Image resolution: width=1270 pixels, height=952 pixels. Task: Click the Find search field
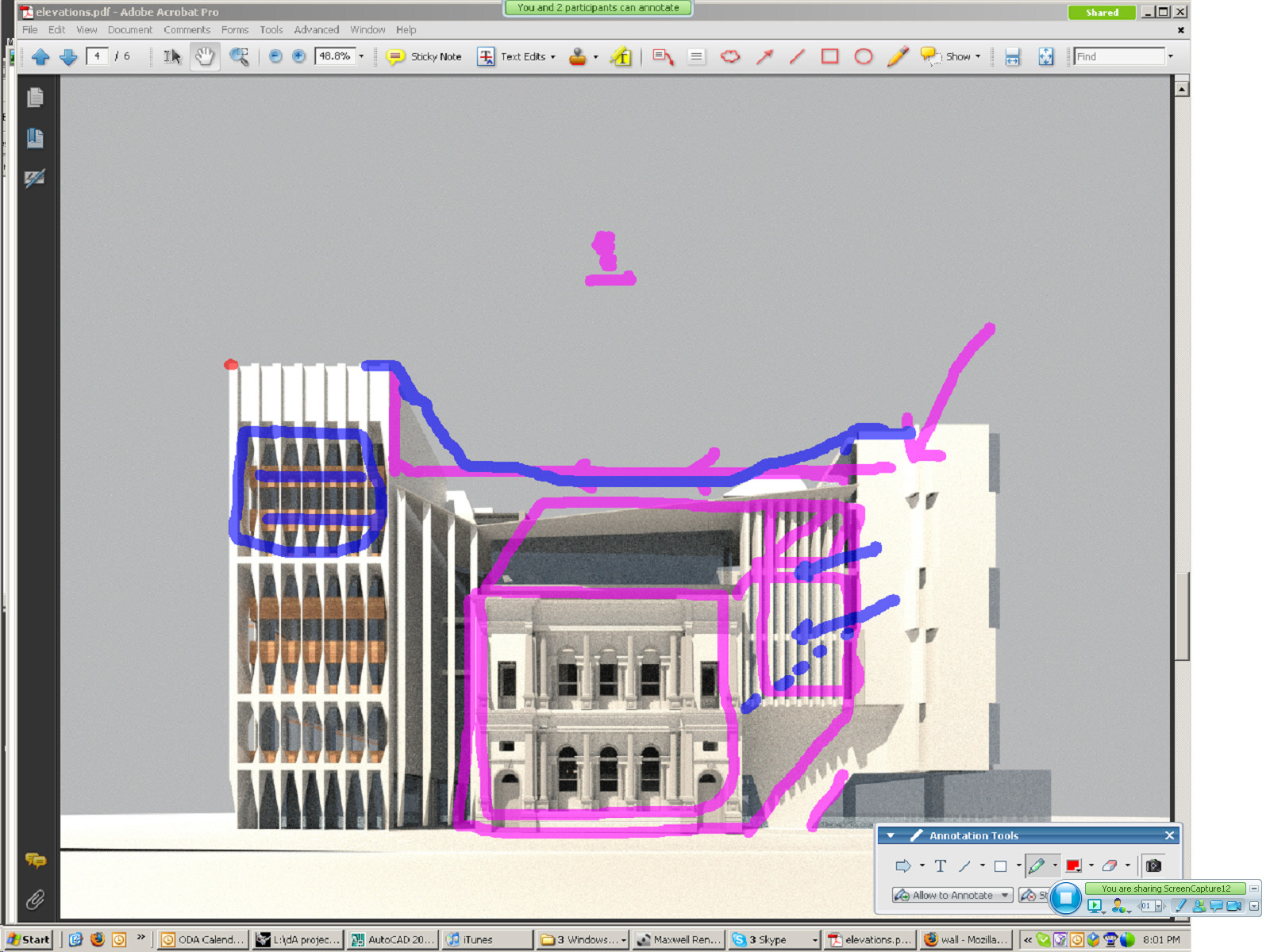pyautogui.click(x=1119, y=56)
